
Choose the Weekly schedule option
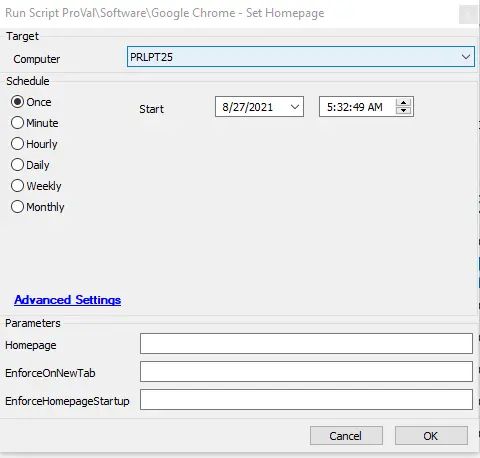pos(17,186)
